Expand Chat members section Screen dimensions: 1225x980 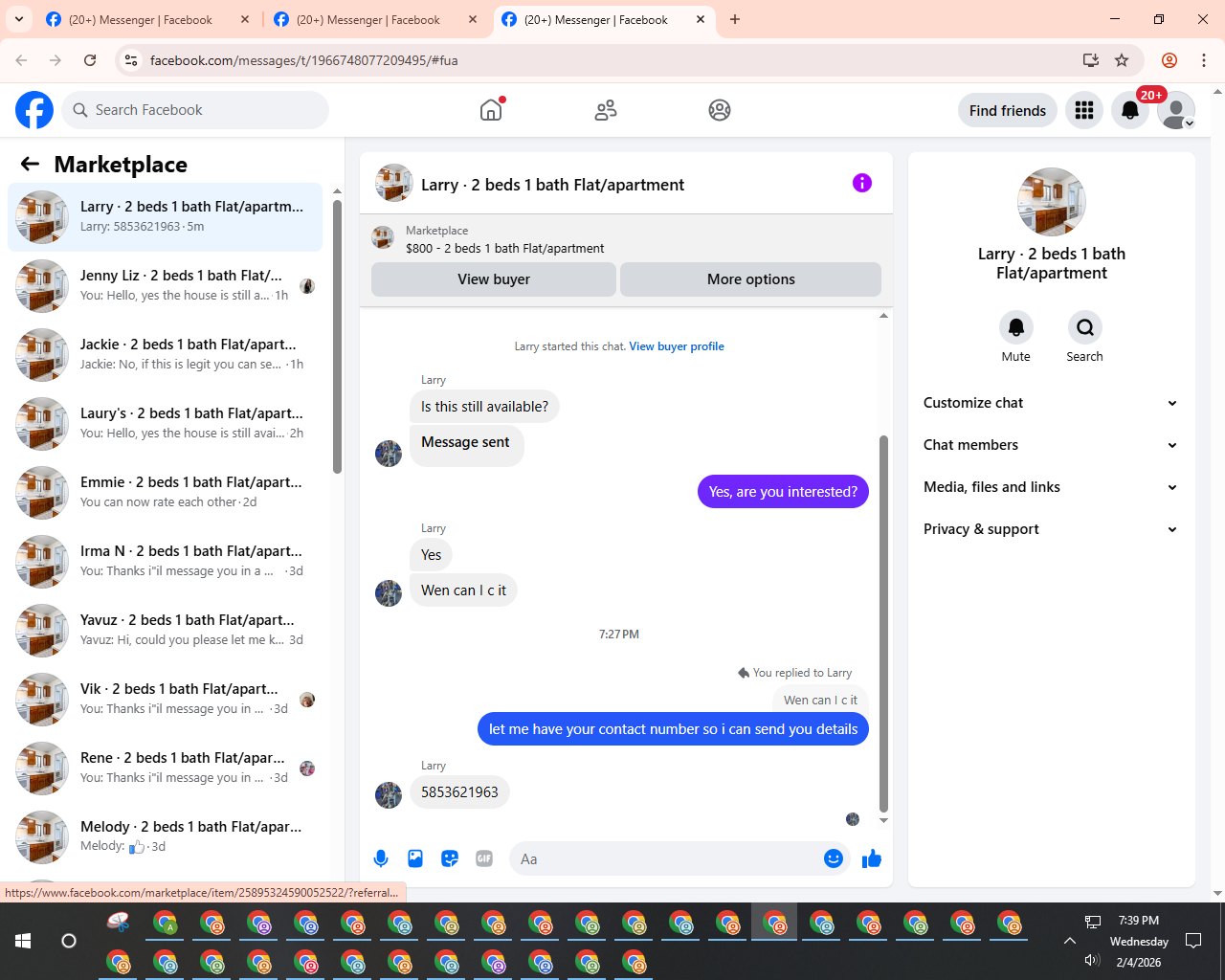point(1051,445)
